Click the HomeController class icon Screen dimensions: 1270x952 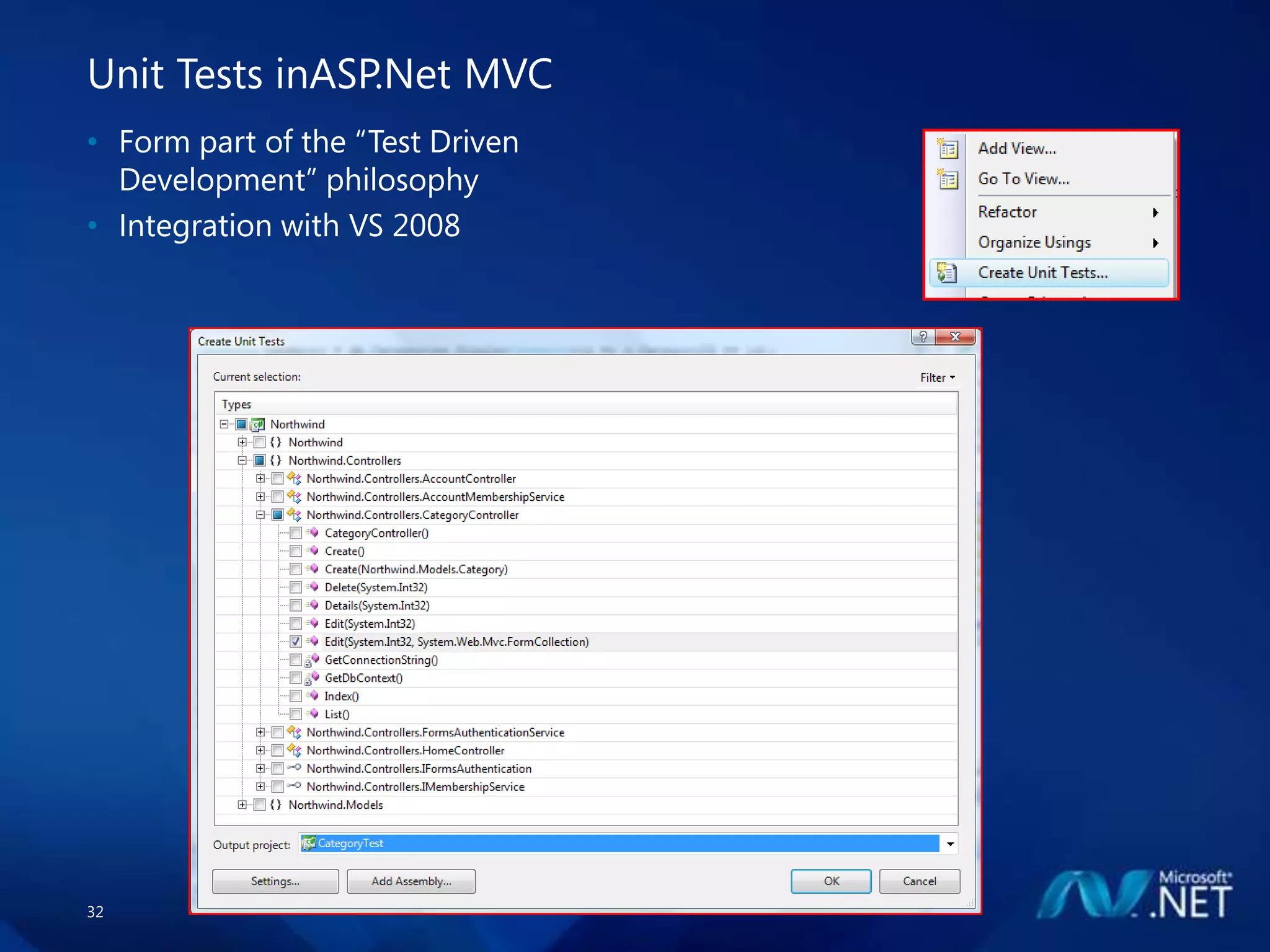295,750
